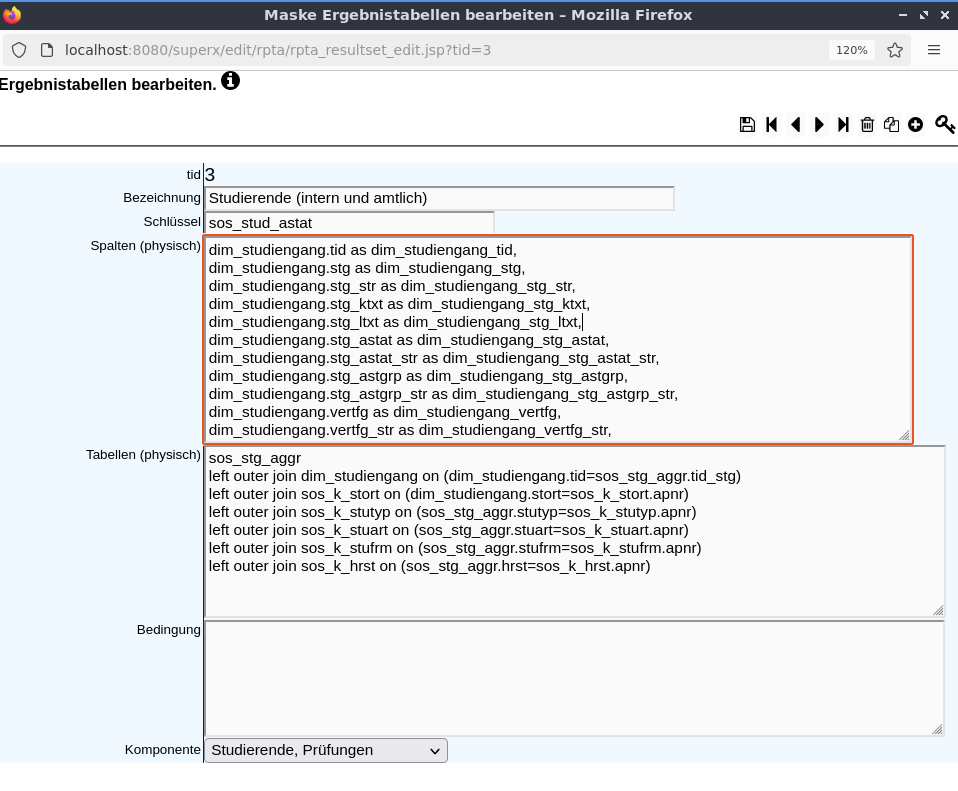Click in the Tabellen (physisch) textarea

click(x=574, y=531)
